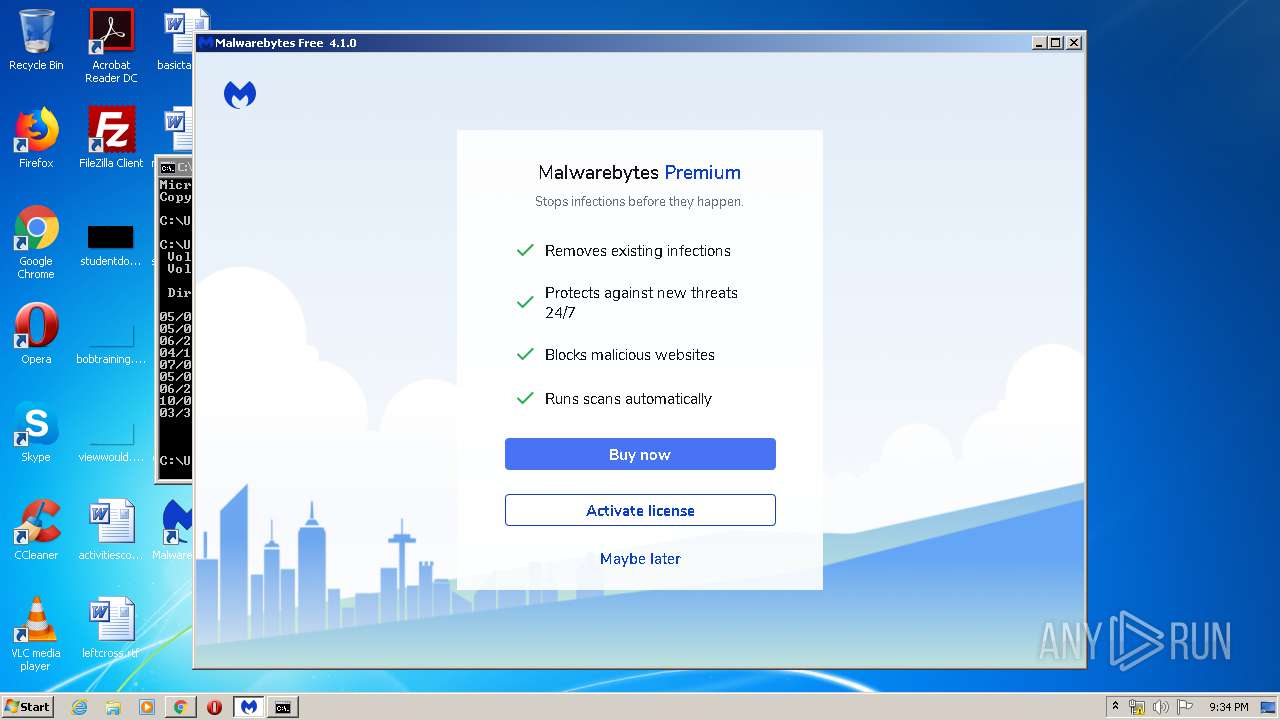The image size is (1280, 720).
Task: Click the network tray icon
Action: coord(1137,707)
